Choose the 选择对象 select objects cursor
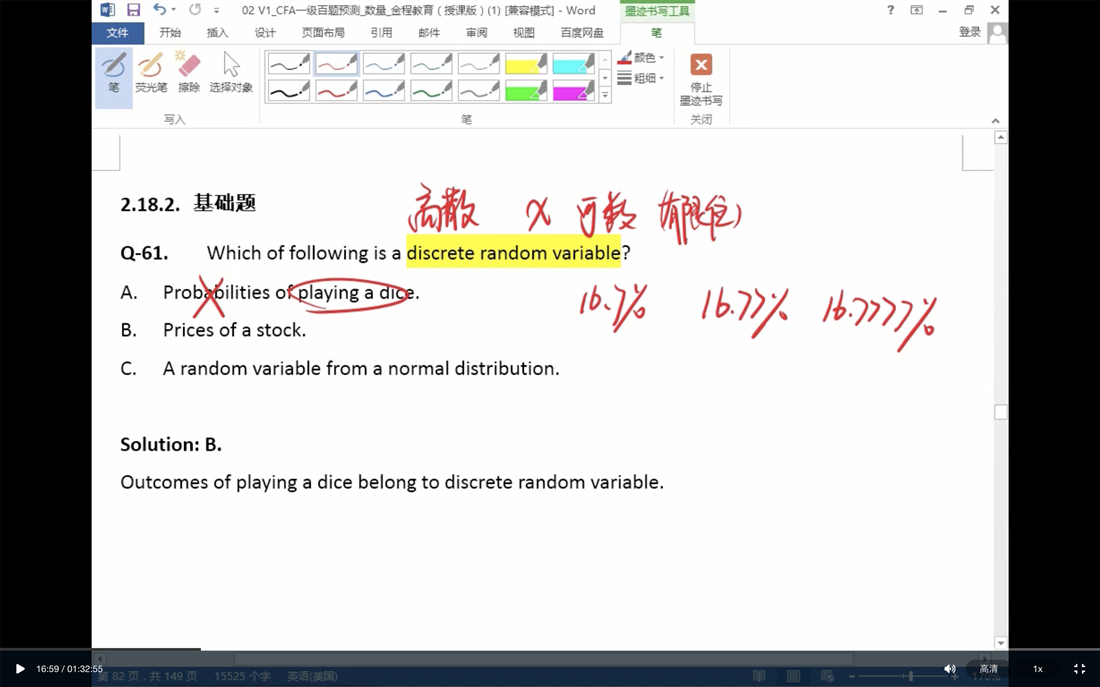This screenshot has width=1100, height=687. [x=231, y=74]
